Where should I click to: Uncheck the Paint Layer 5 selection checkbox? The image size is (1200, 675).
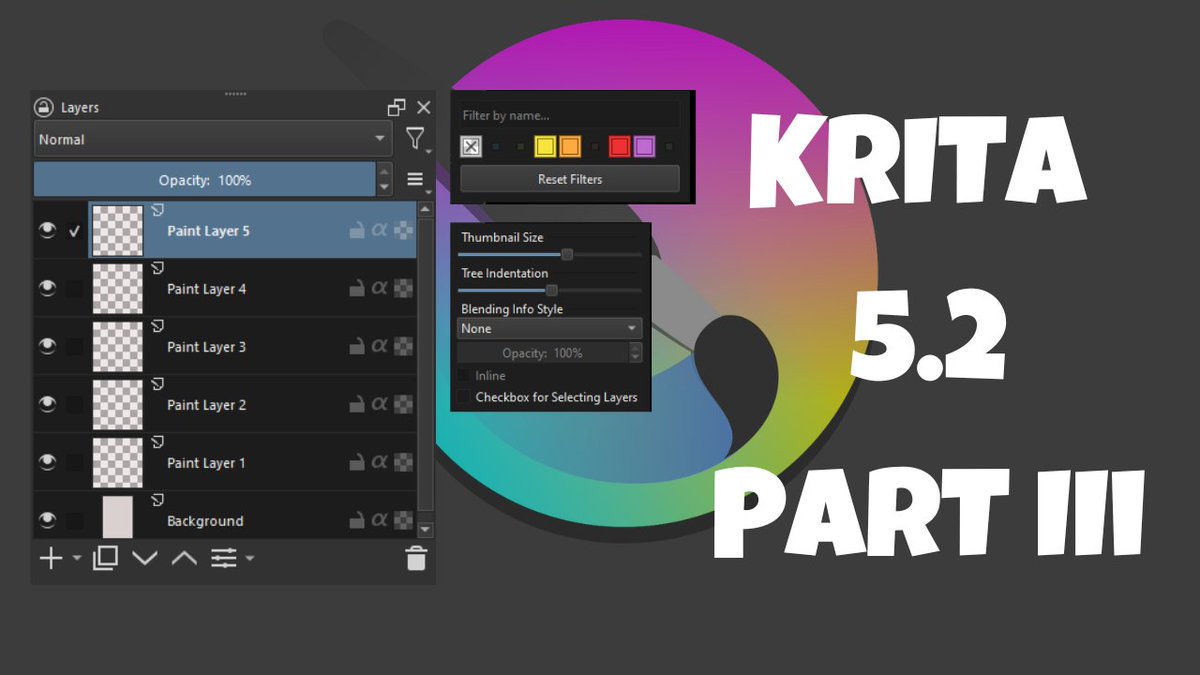click(74, 231)
